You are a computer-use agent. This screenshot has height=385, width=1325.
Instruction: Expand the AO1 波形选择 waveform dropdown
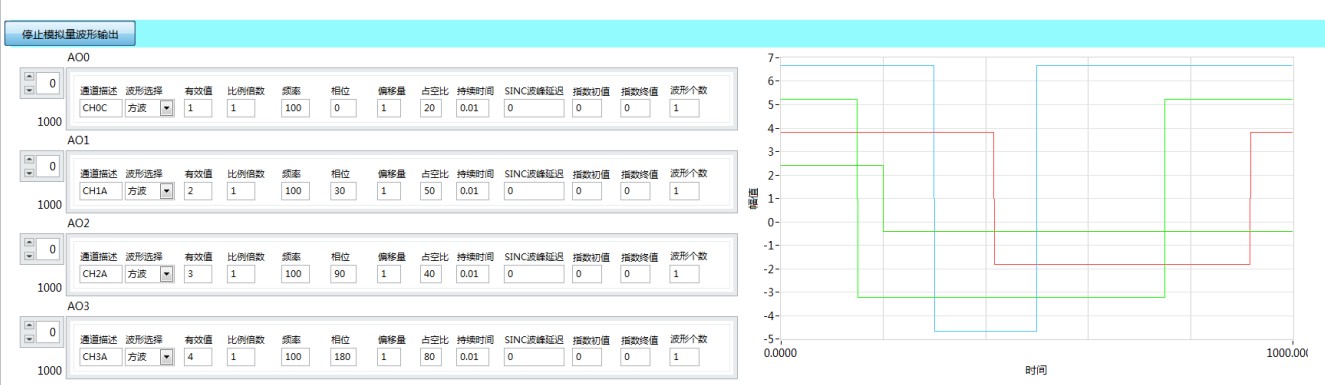[166, 191]
